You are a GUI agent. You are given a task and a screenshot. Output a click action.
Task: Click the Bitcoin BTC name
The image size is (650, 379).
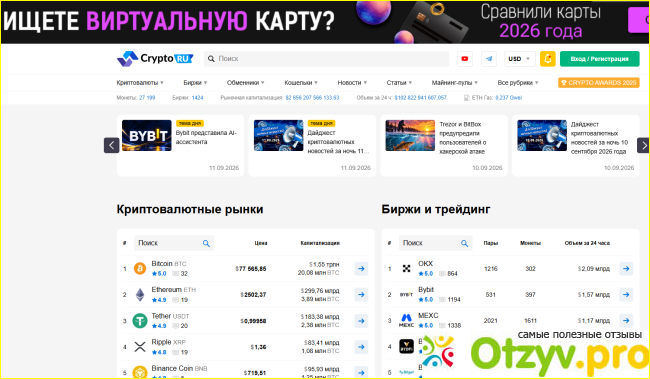coord(169,264)
